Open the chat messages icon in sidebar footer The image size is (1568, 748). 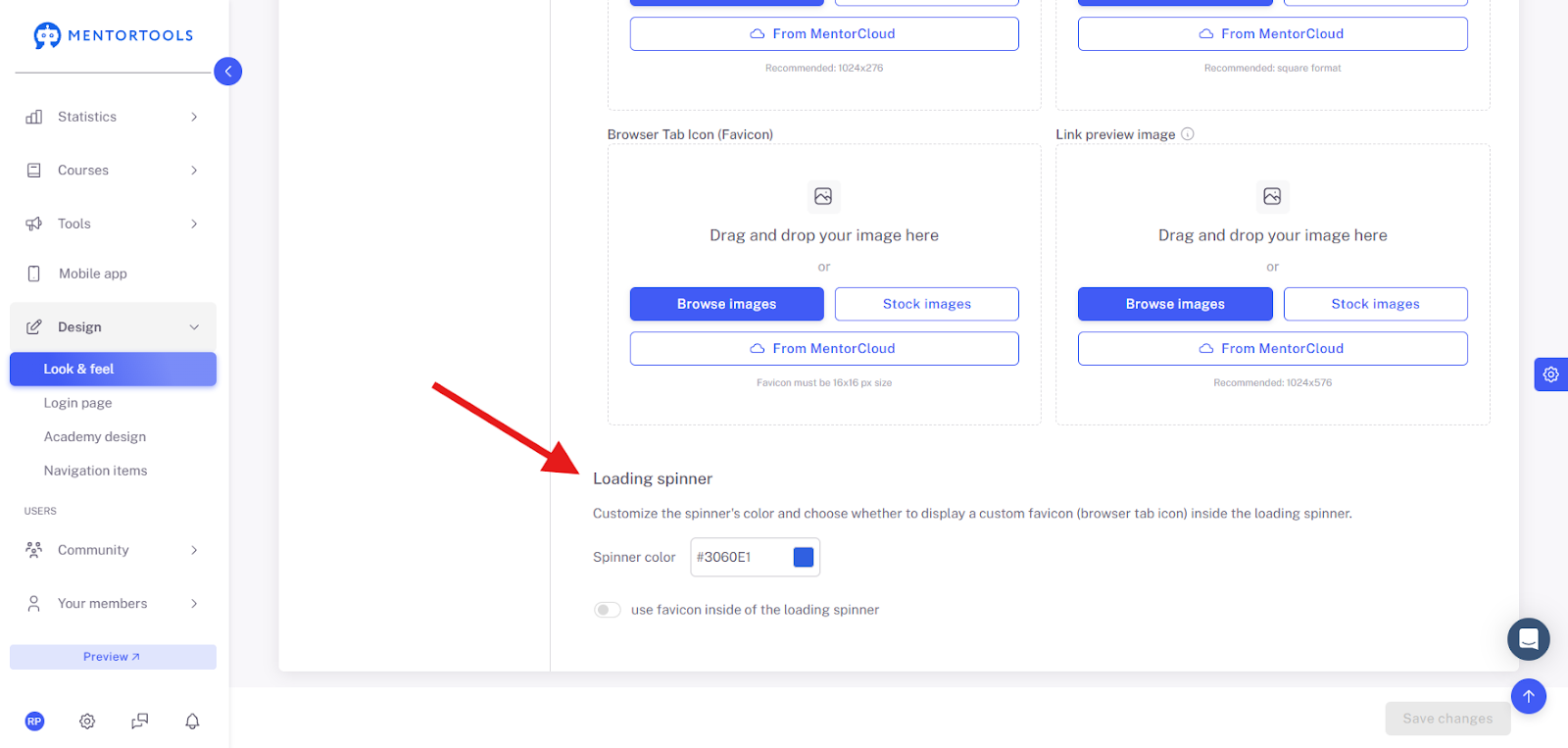coord(140,722)
